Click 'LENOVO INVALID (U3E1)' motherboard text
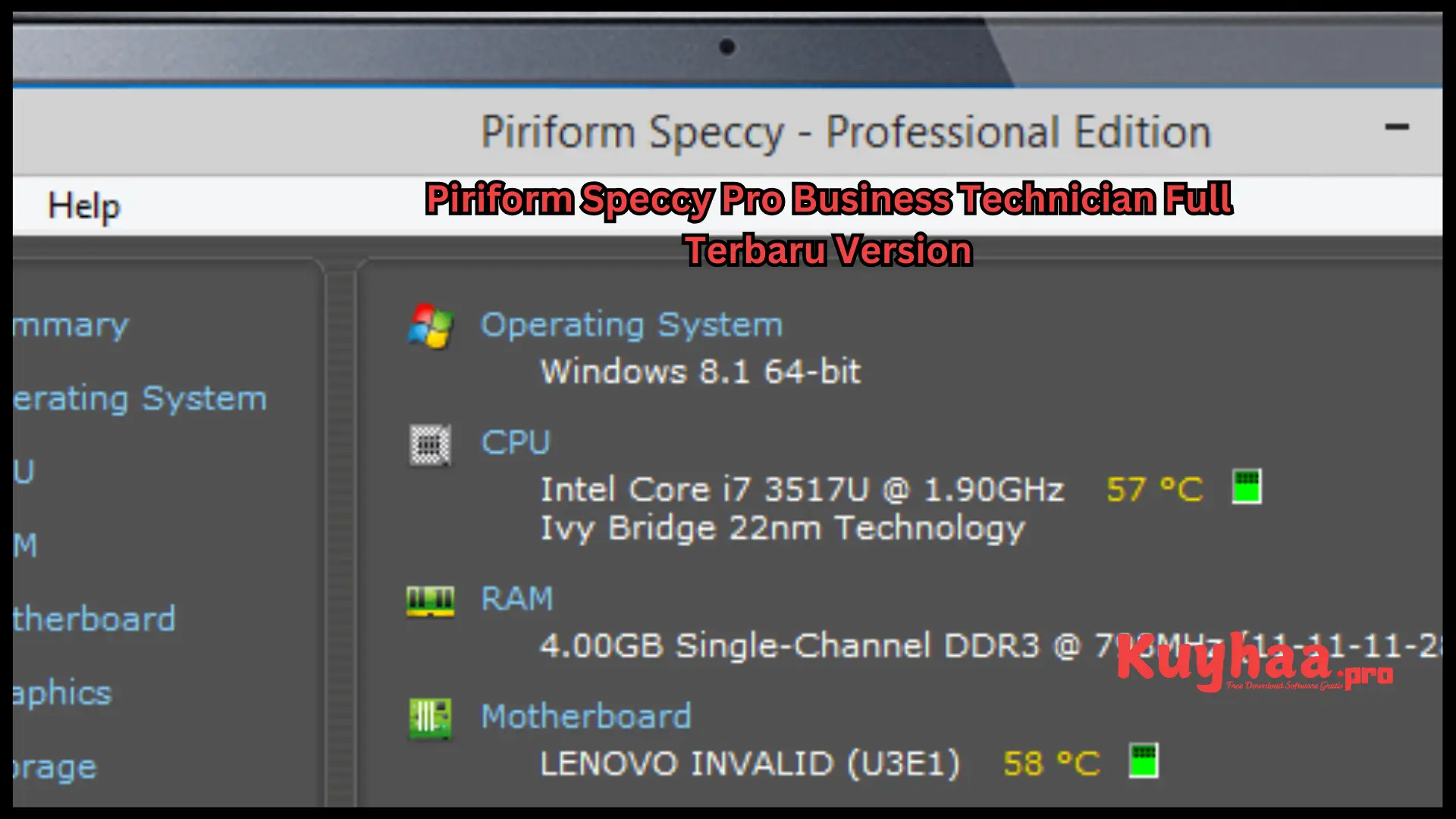The height and width of the screenshot is (819, 1456). pyautogui.click(x=750, y=764)
